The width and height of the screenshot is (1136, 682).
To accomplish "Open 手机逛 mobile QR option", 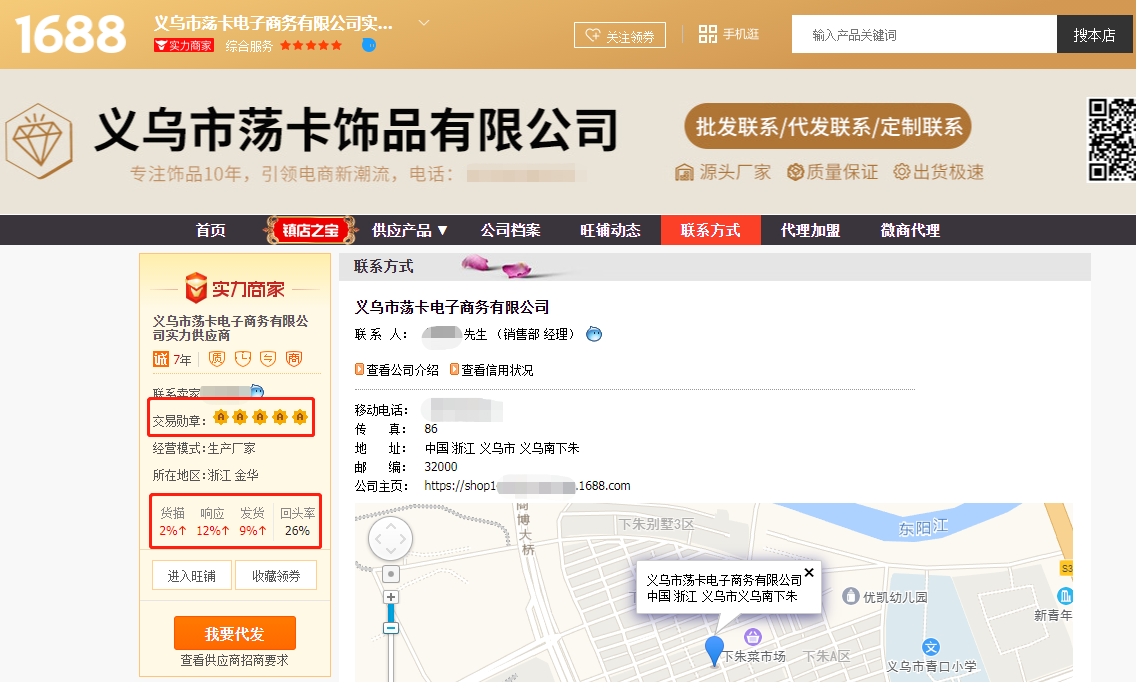I will click(x=729, y=34).
